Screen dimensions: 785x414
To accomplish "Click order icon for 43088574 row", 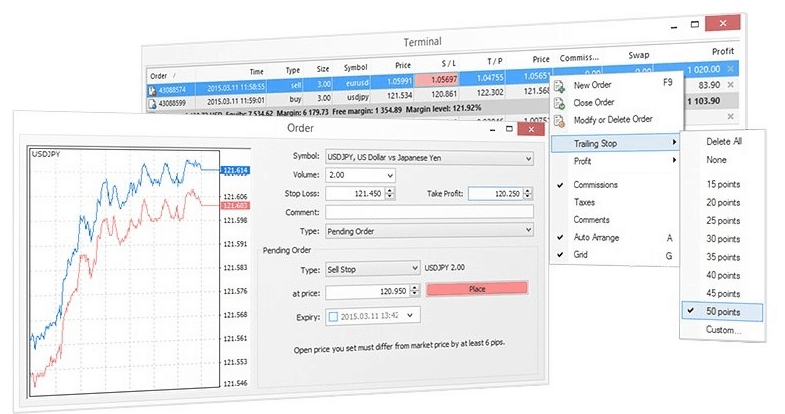I will click(x=152, y=91).
